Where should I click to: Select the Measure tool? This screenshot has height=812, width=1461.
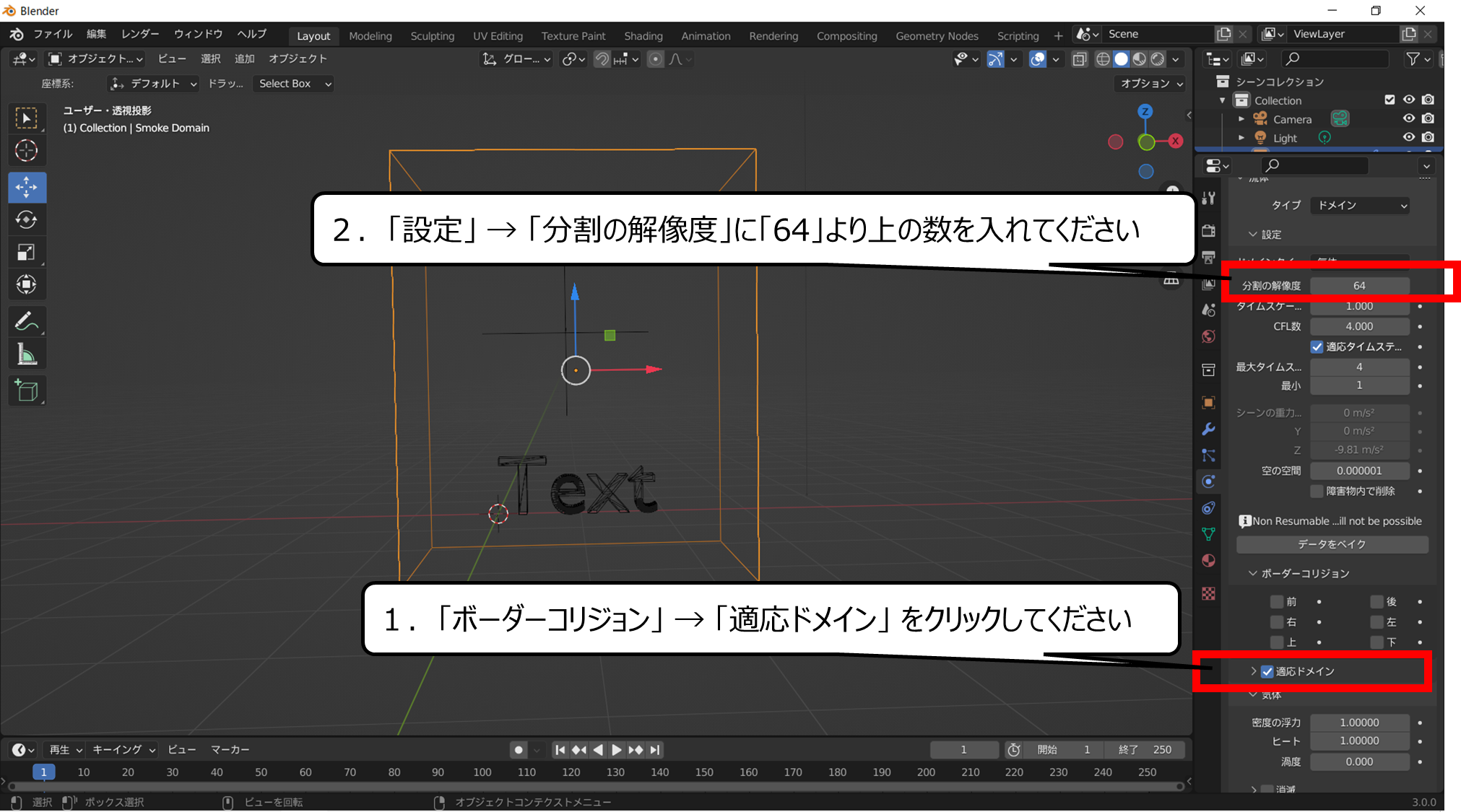27,354
